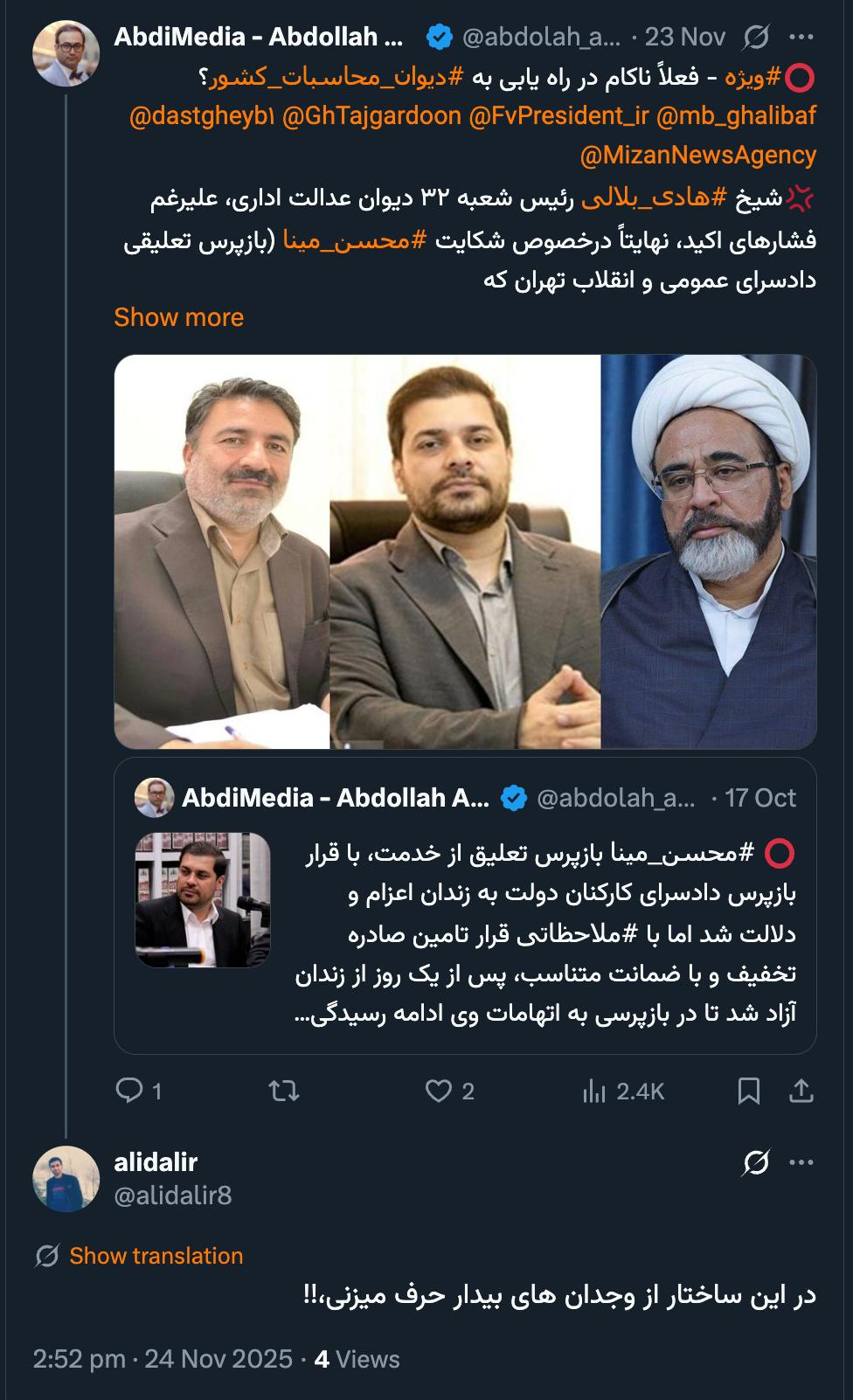
Task: Click Grok icon on alidalir's reply
Action: coord(755,1162)
